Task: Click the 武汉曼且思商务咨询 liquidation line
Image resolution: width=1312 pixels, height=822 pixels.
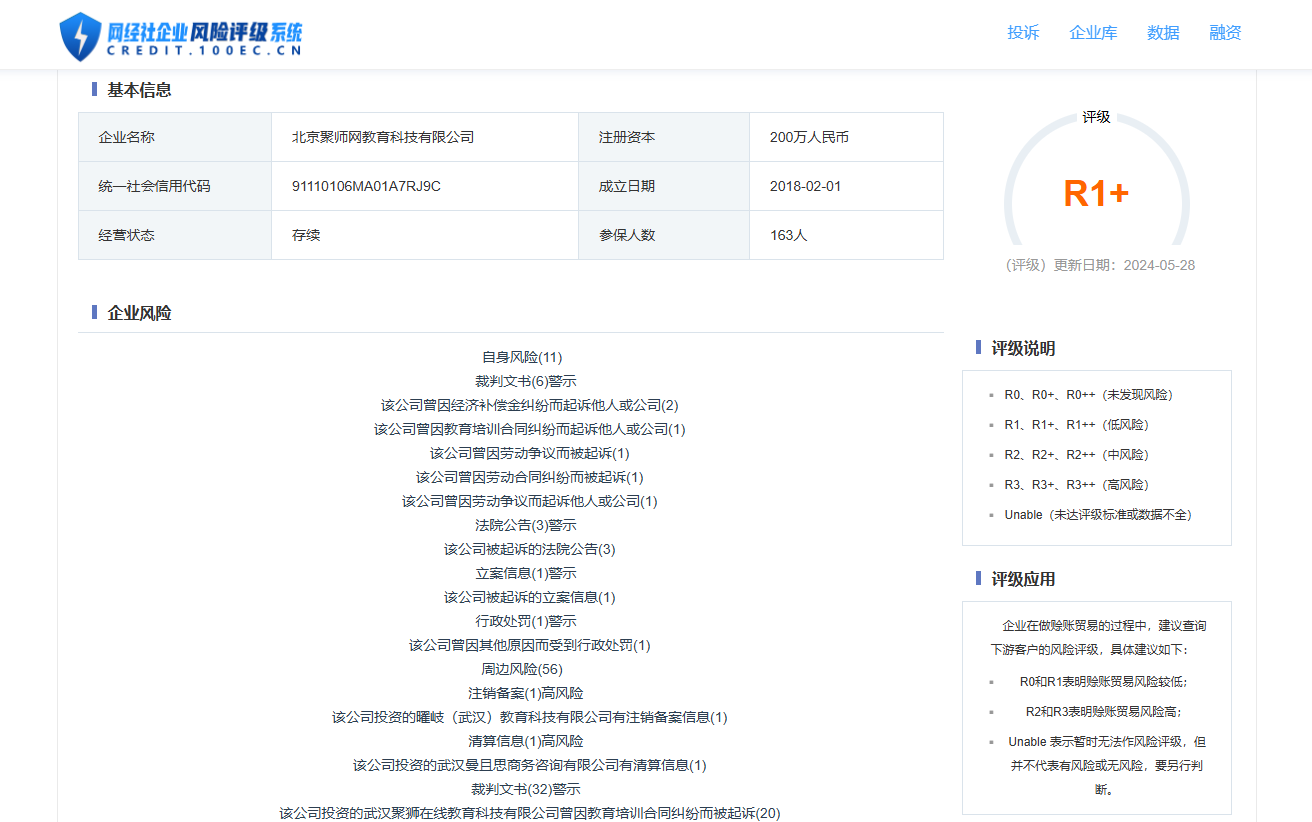Action: tap(530, 765)
